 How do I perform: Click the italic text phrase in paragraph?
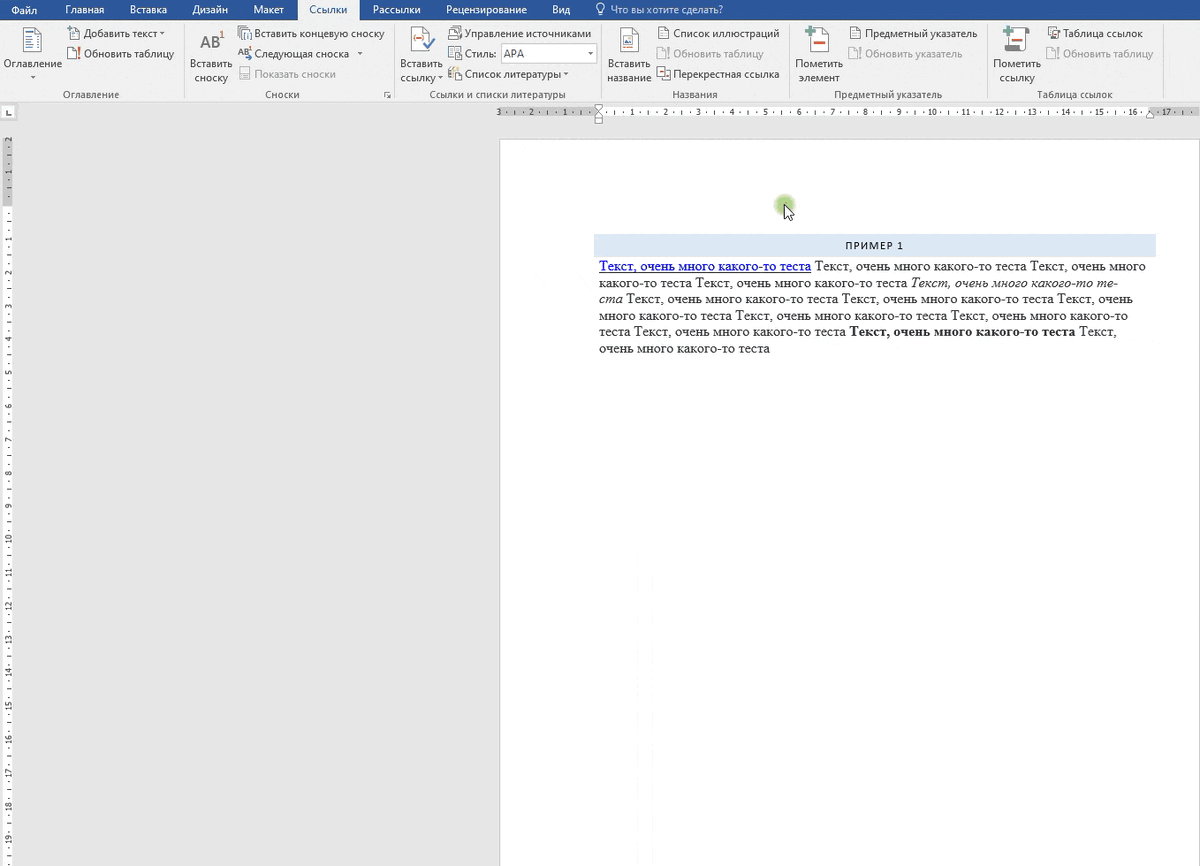[x=1014, y=282]
